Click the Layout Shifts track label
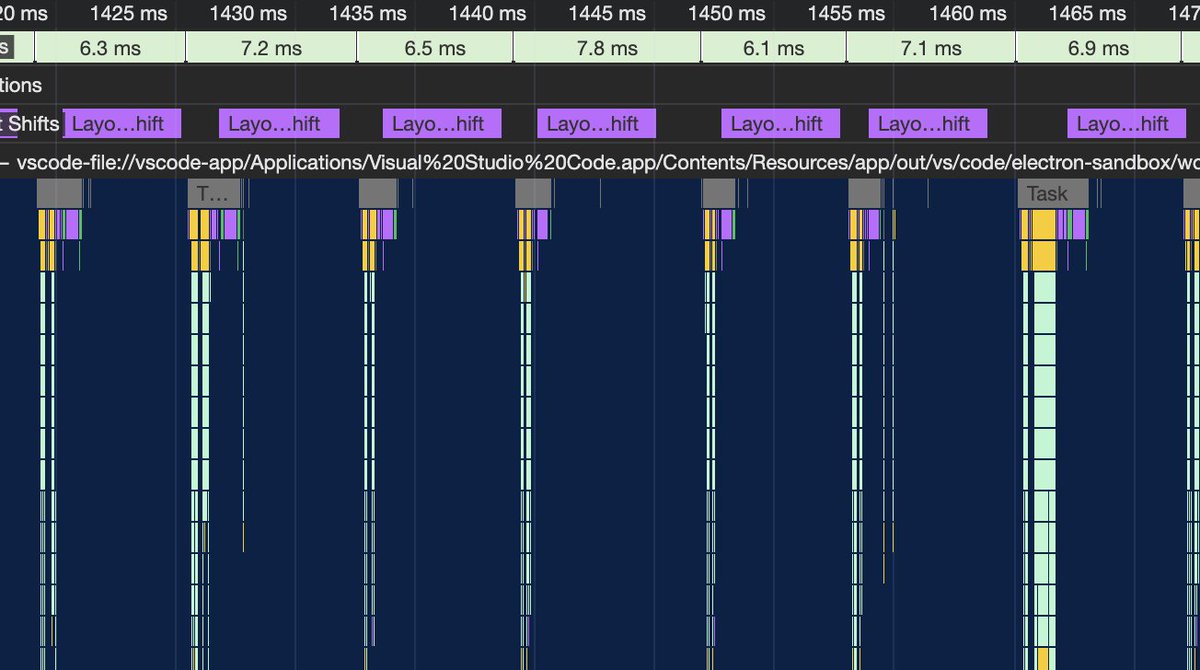The width and height of the screenshot is (1200, 670). coord(30,124)
